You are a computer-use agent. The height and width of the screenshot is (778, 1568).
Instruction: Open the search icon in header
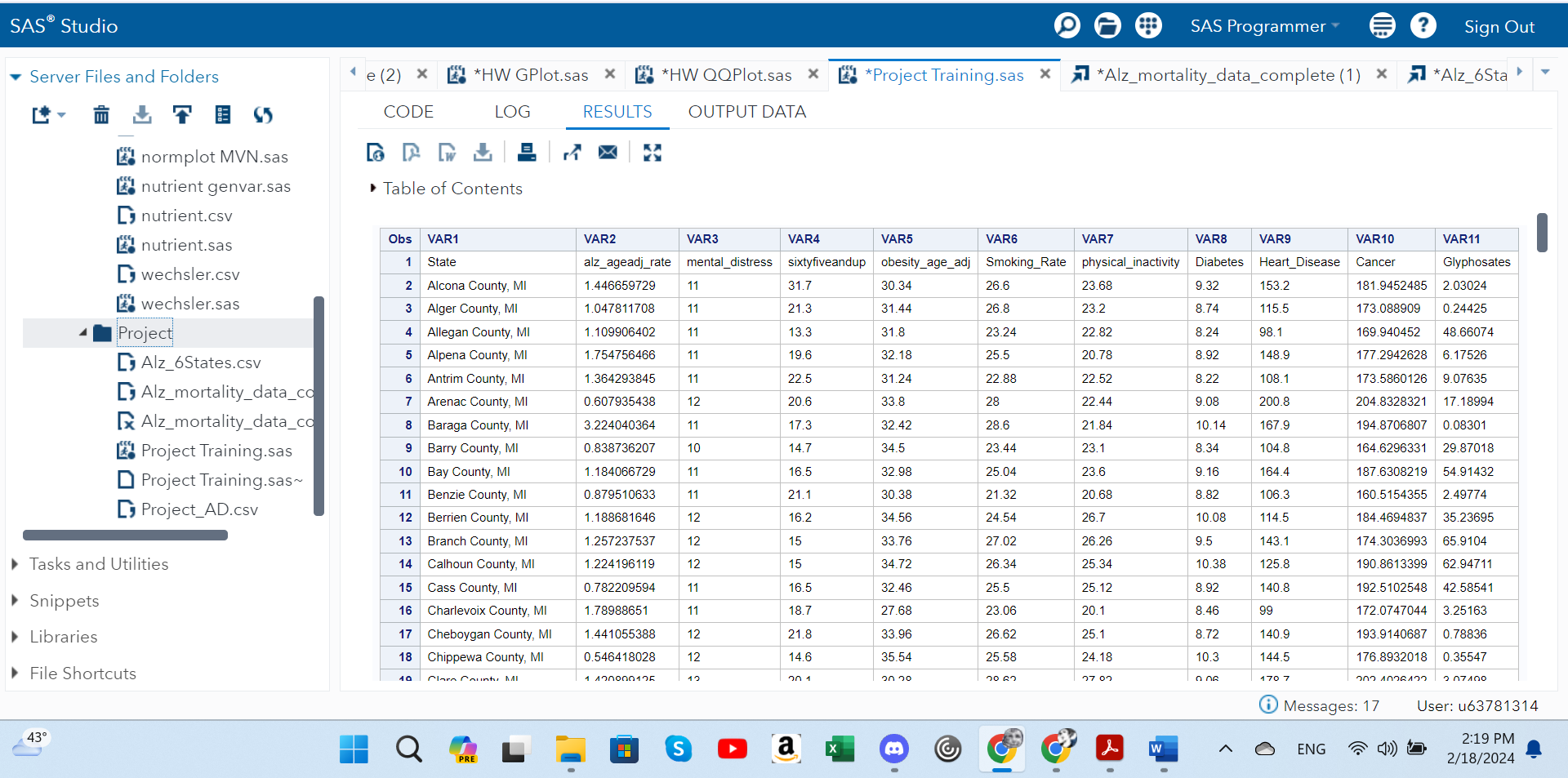coord(1067,26)
